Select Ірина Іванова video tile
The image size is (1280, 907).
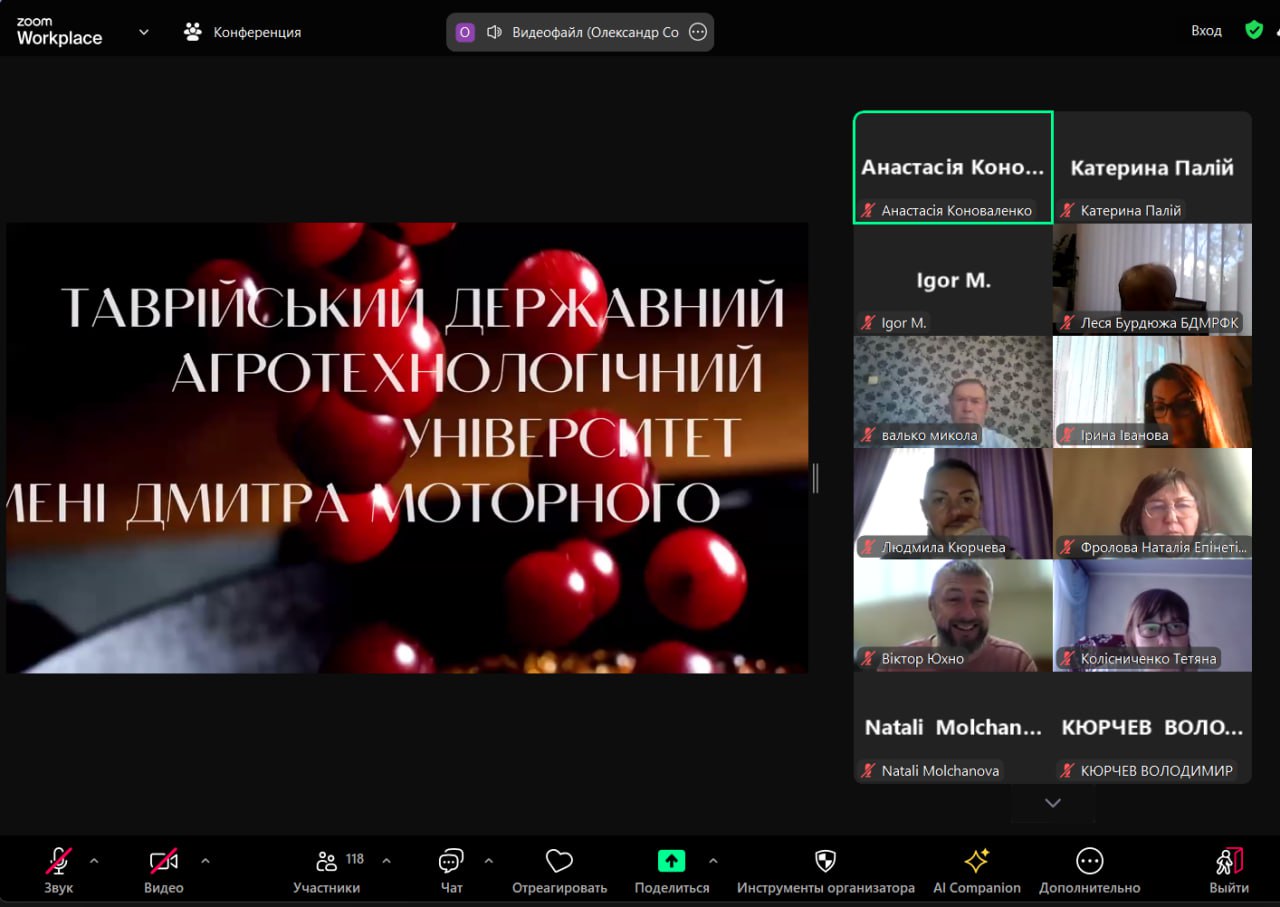pos(1152,391)
